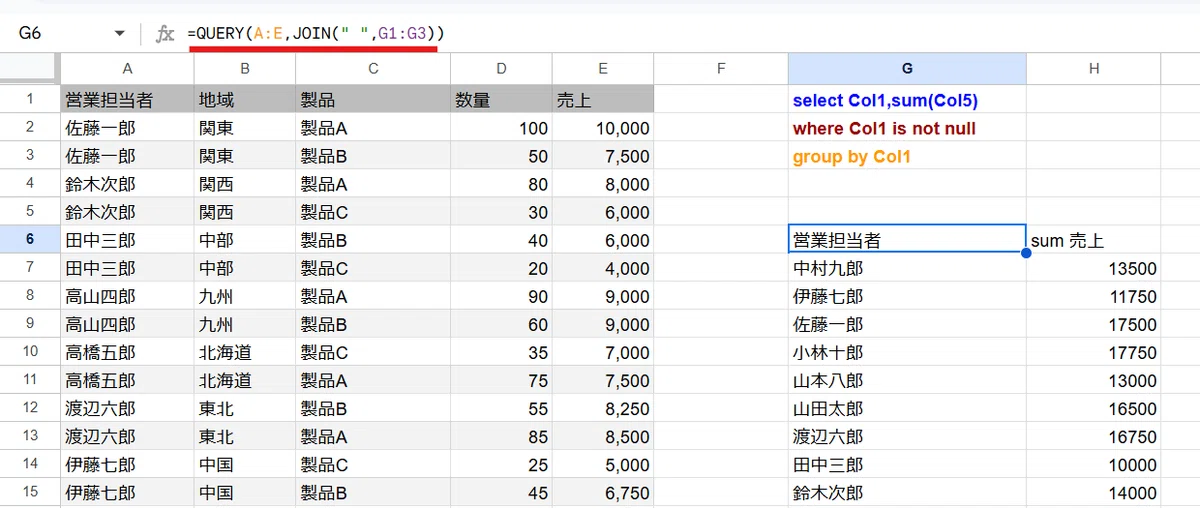
Task: Click sales value 8,250
Action: 603,408
